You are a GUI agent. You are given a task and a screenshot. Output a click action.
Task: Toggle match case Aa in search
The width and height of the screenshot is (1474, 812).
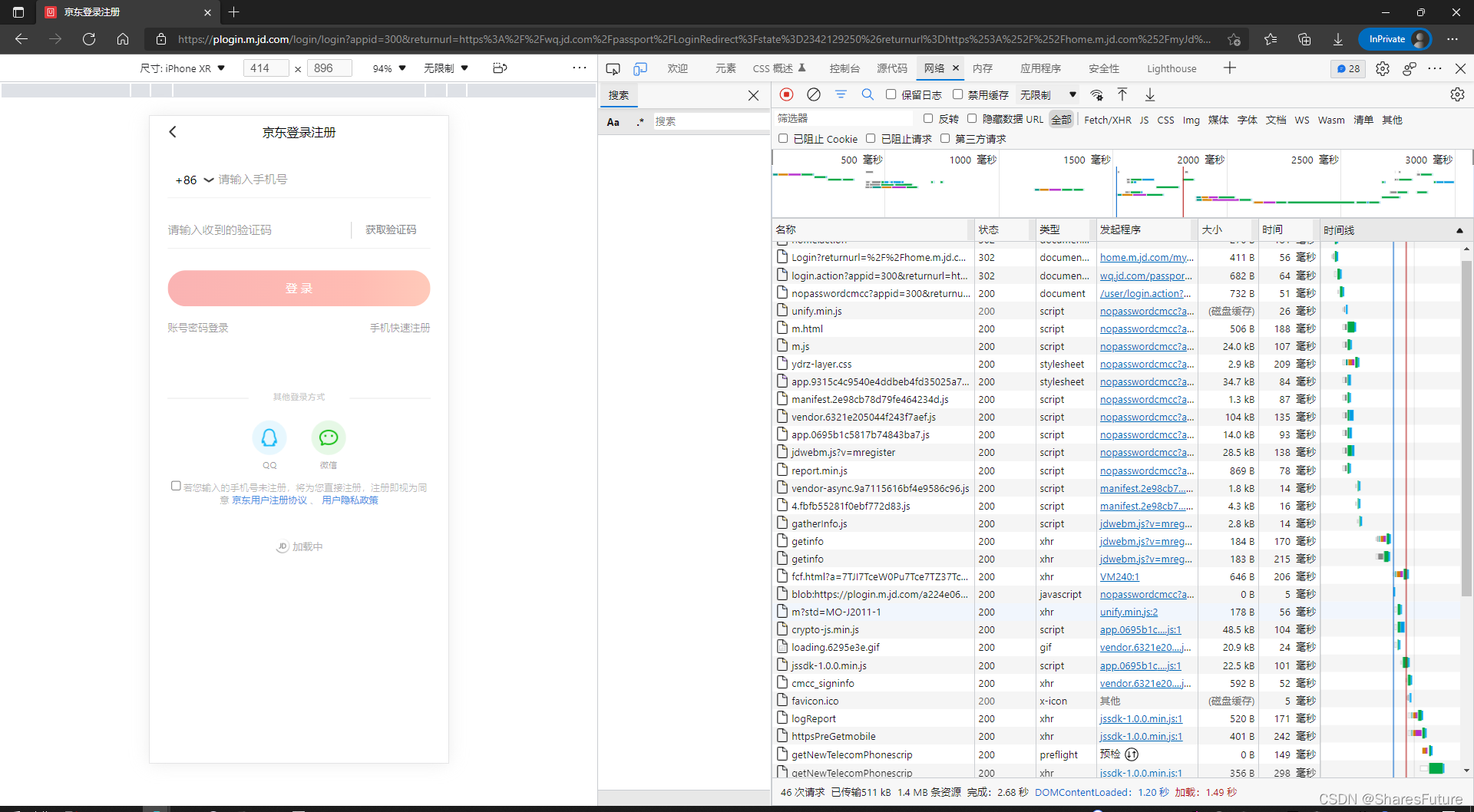(613, 122)
